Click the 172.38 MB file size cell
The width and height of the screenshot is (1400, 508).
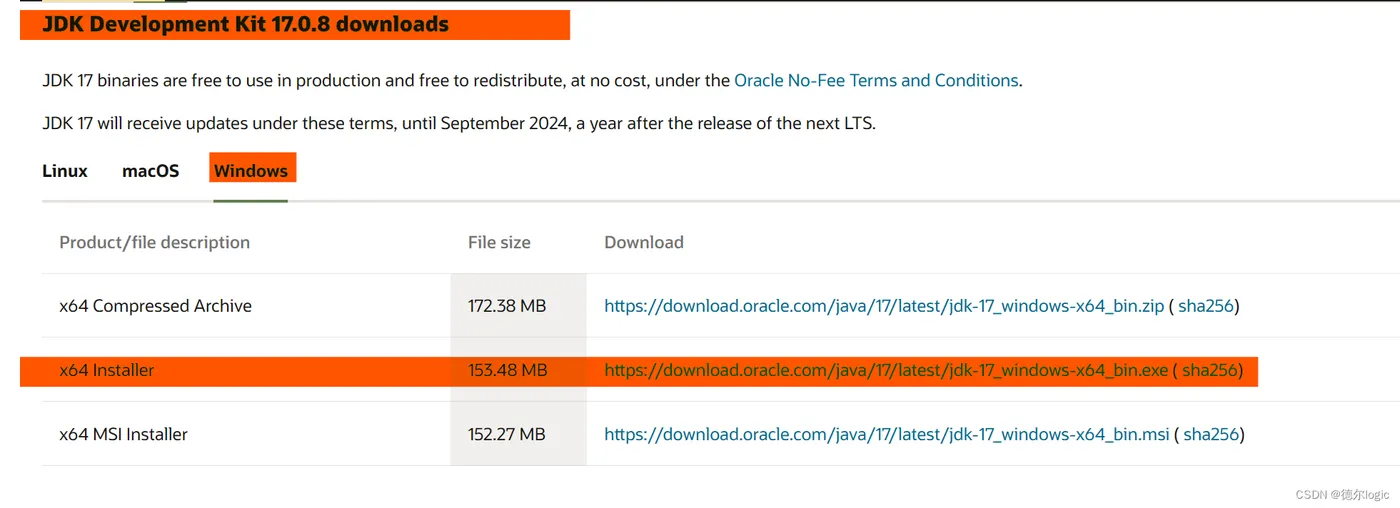click(507, 306)
